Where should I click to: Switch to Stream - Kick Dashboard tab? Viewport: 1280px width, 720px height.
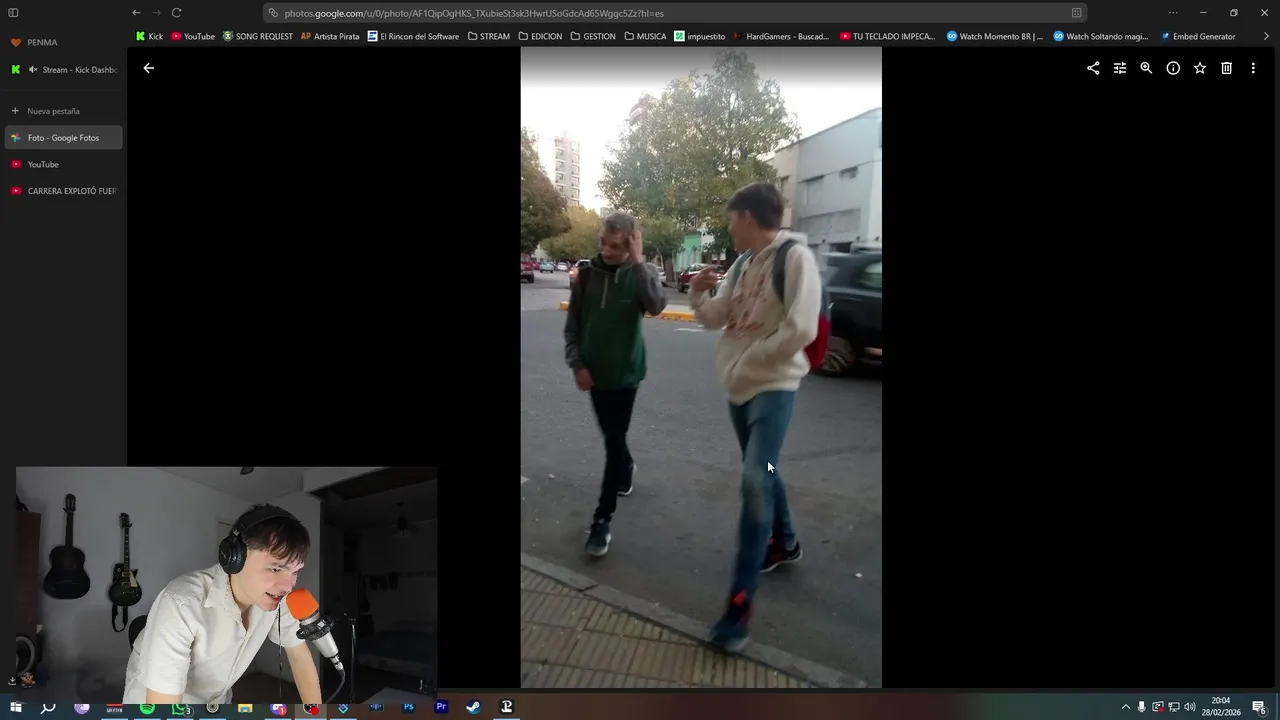[64, 70]
